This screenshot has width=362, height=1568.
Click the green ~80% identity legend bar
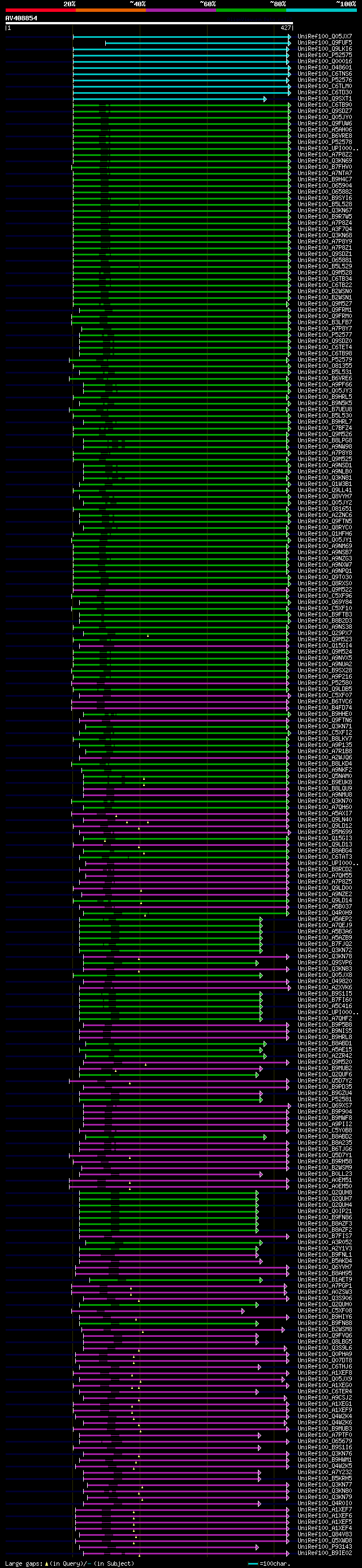[x=251, y=10]
